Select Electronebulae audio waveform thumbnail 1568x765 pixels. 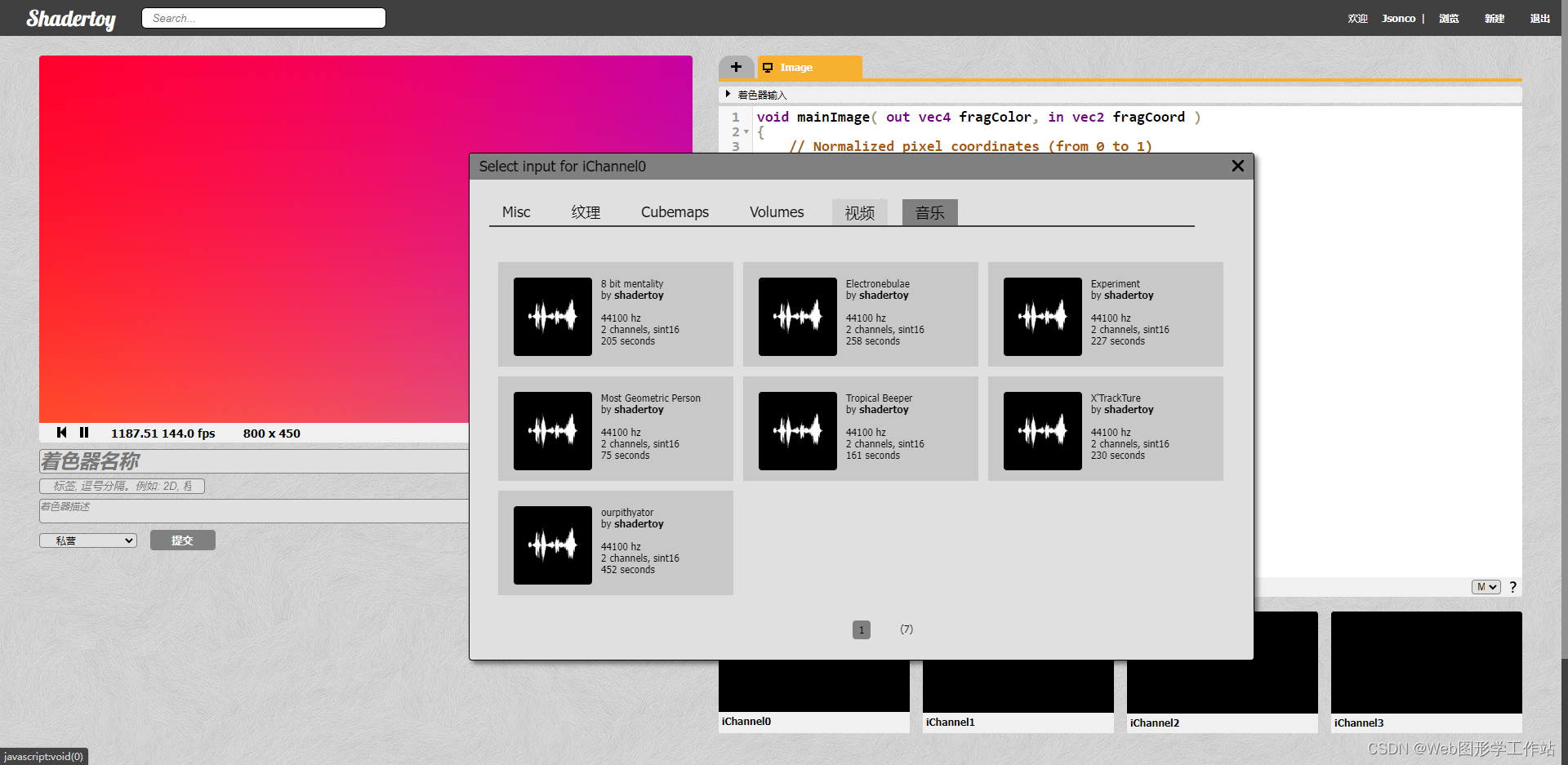point(798,317)
